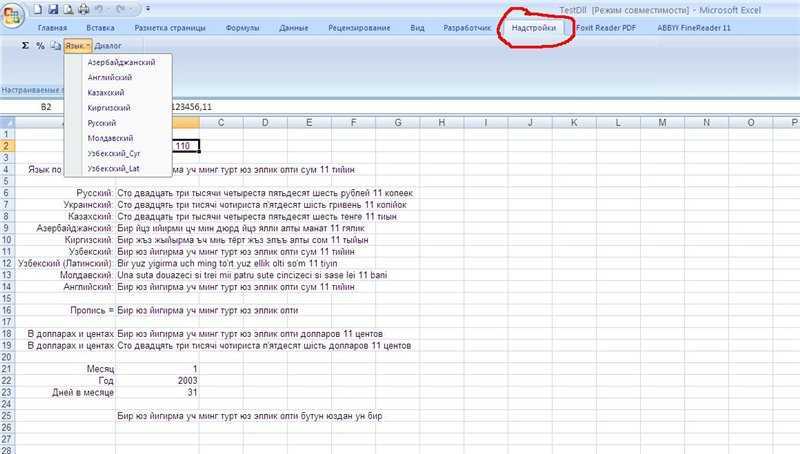Click the copy sheets icon beside Язык
The width and height of the screenshot is (800, 454).
coord(55,45)
